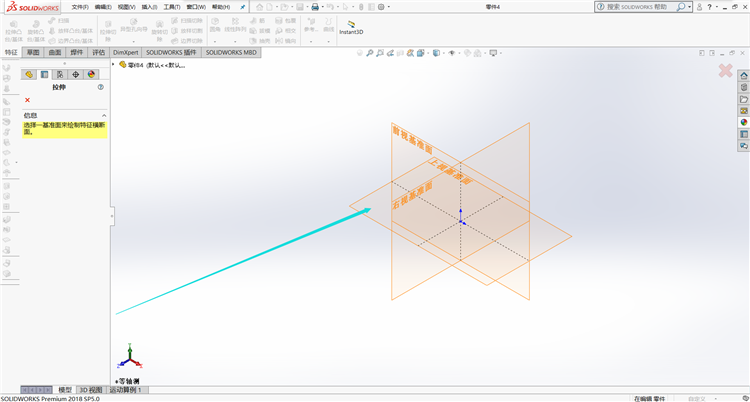Open the 文件(F) menu

(80, 7)
